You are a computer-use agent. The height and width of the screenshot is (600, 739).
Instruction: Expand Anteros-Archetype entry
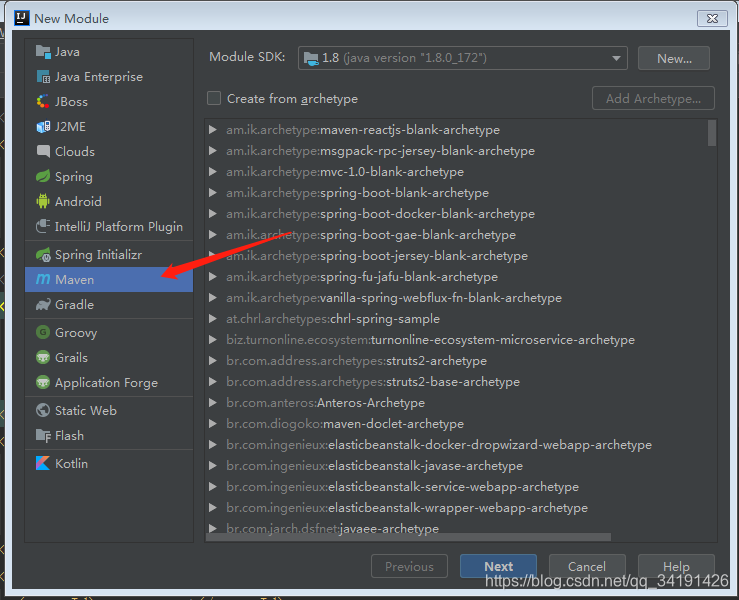[x=213, y=403]
